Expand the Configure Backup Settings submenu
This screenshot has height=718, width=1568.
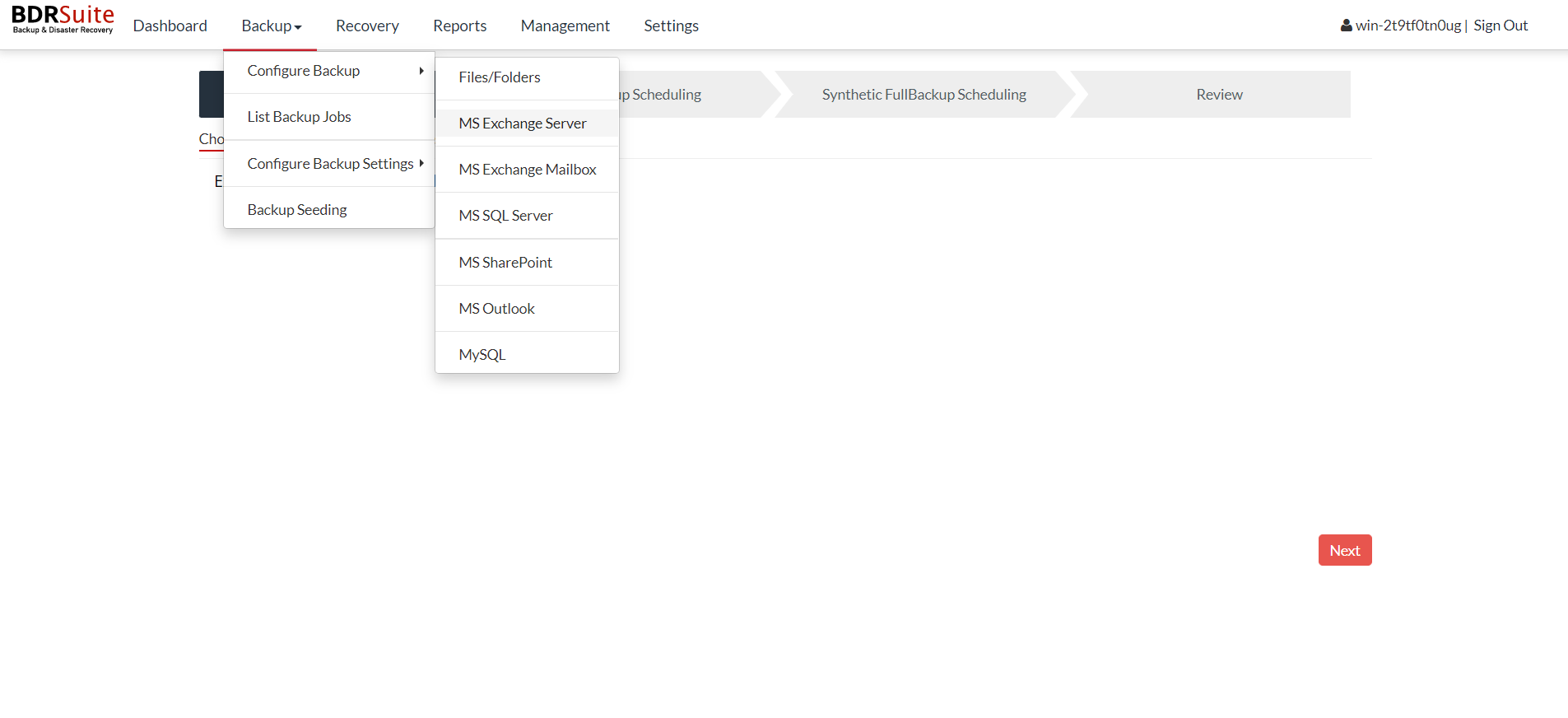pos(329,164)
